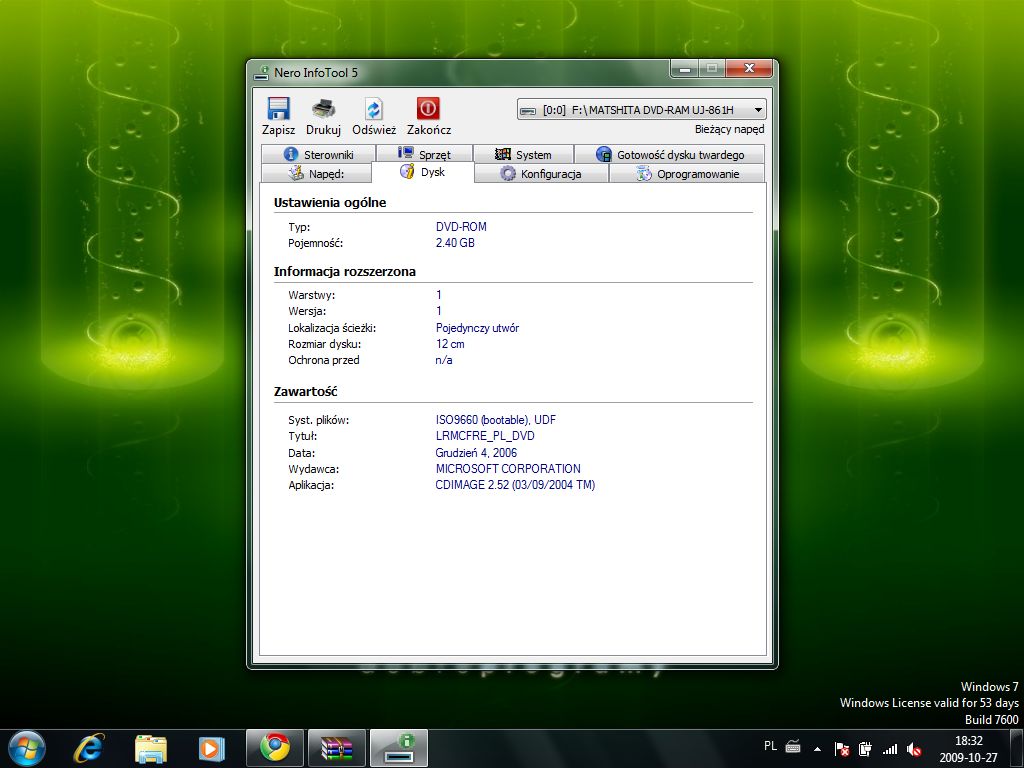Viewport: 1024px width, 768px height.
Task: Click the Drukuj printer icon
Action: coord(323,108)
